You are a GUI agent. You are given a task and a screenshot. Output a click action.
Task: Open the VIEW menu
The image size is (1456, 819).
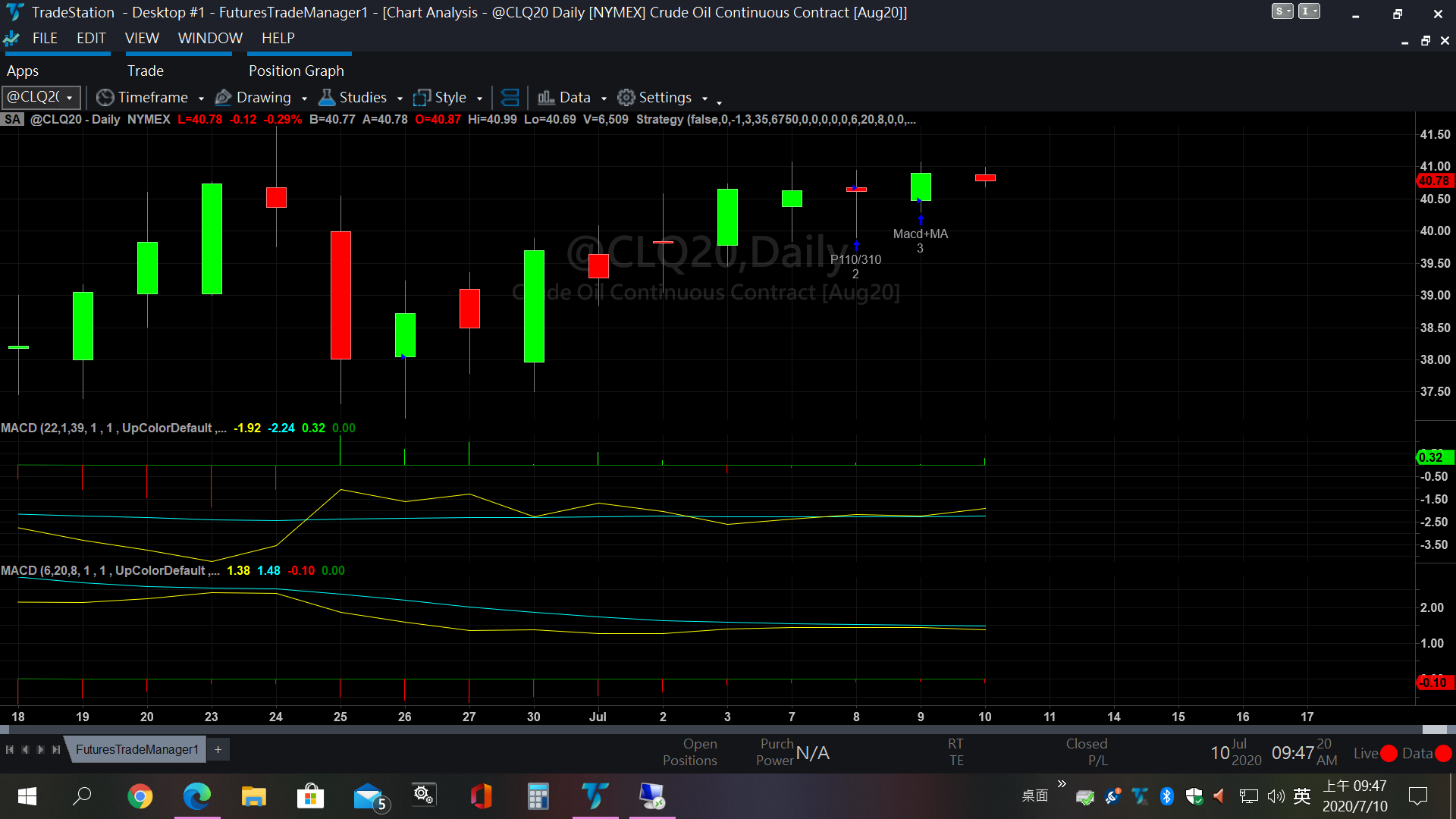[142, 38]
